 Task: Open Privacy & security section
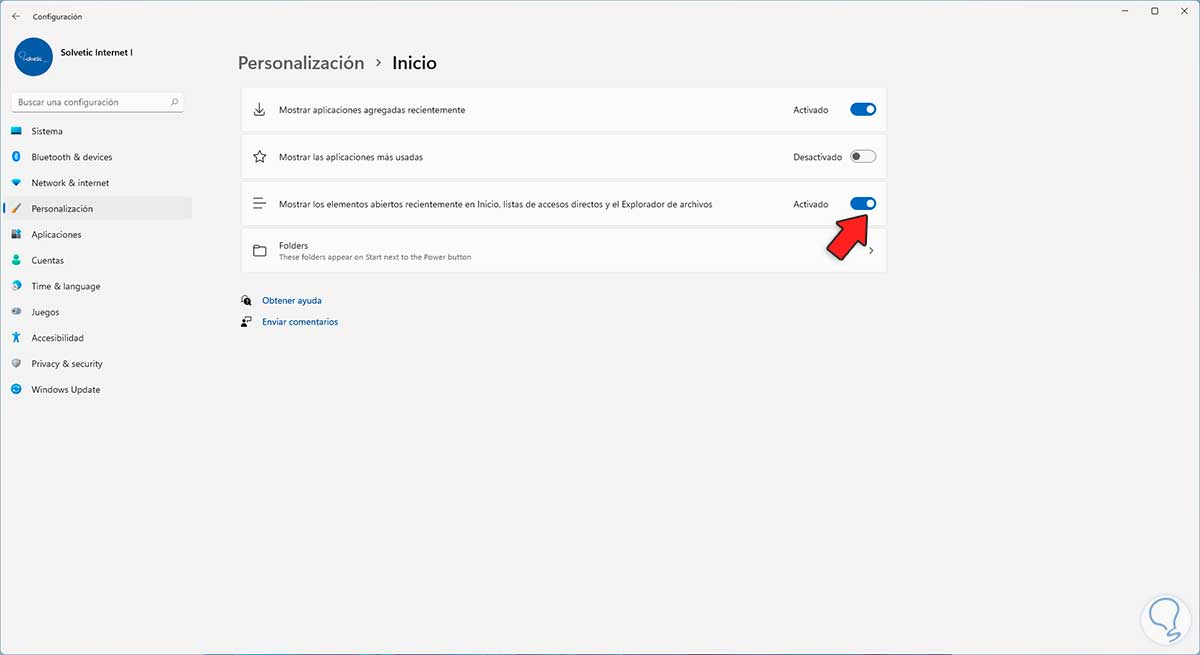tap(67, 364)
